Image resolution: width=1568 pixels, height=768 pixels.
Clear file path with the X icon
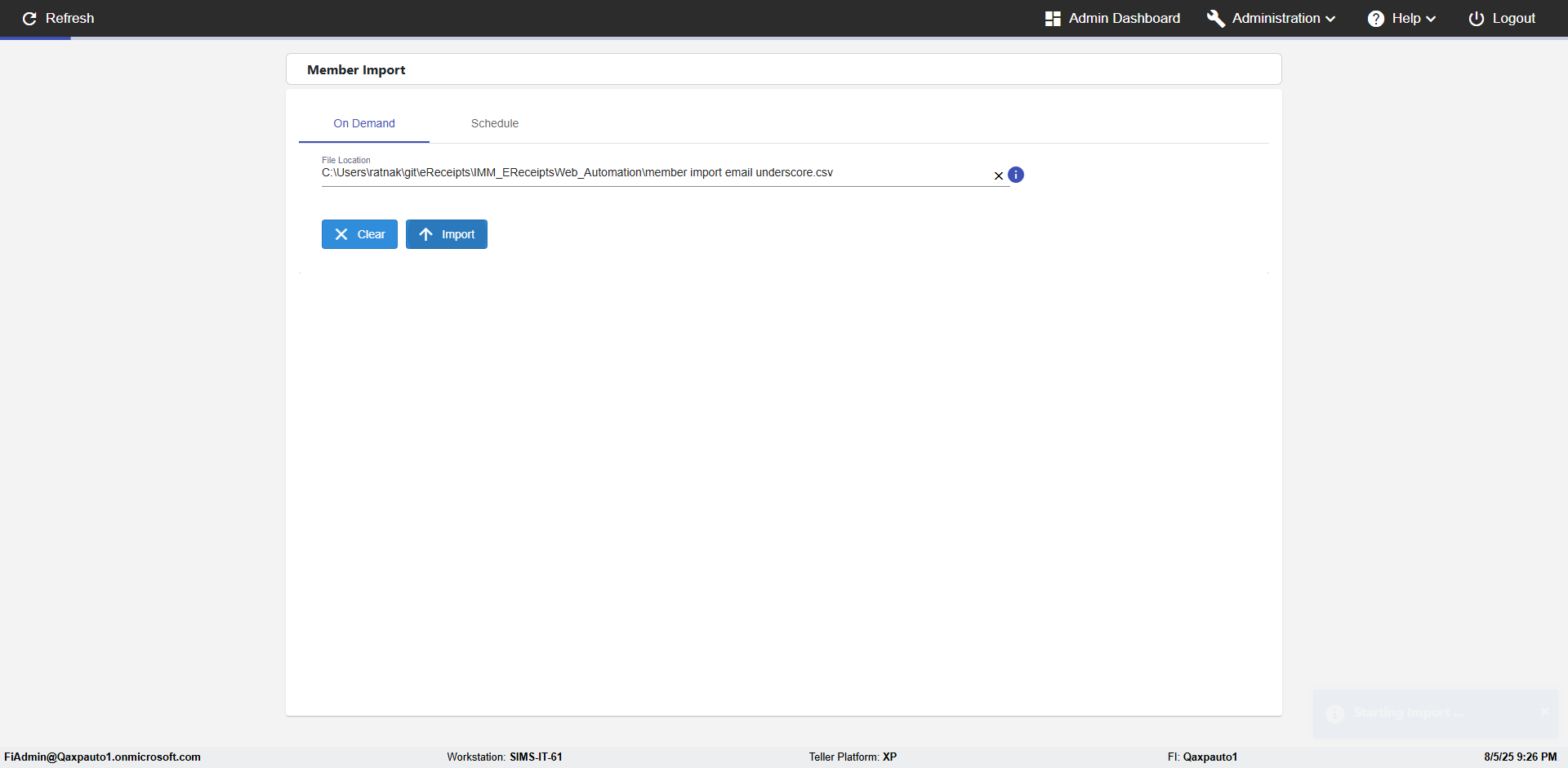[998, 175]
